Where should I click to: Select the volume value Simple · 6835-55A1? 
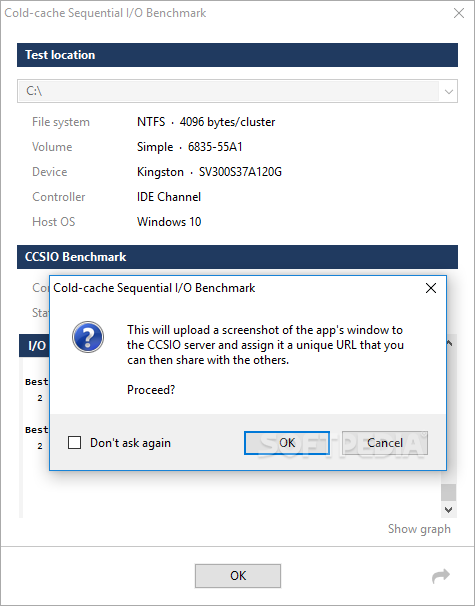tap(190, 147)
